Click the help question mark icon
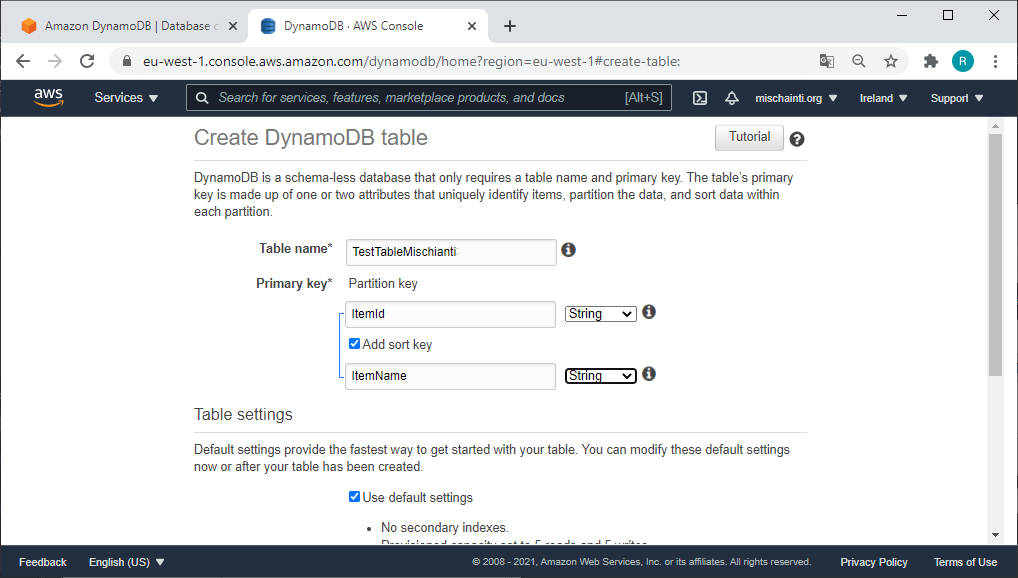The width and height of the screenshot is (1018, 578). [x=797, y=139]
